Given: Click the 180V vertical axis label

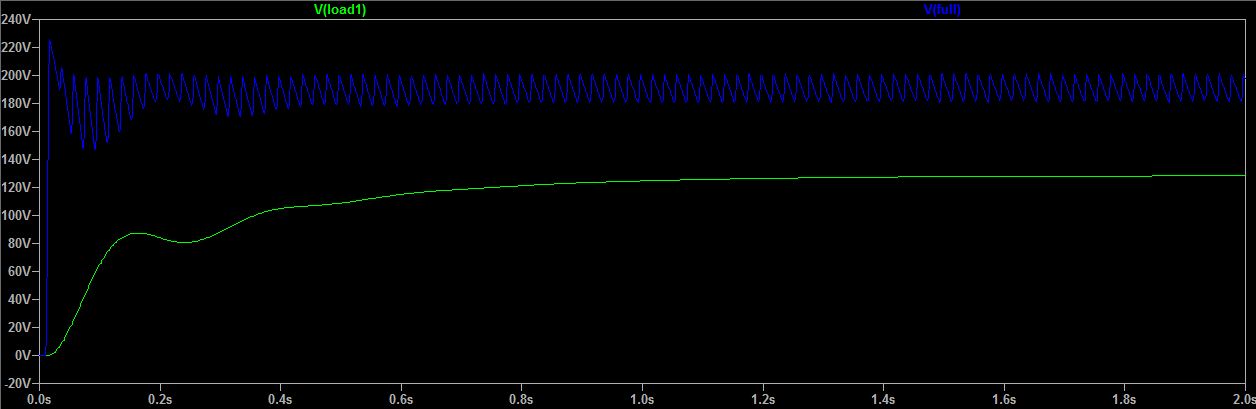Looking at the screenshot, I should pyautogui.click(x=17, y=103).
